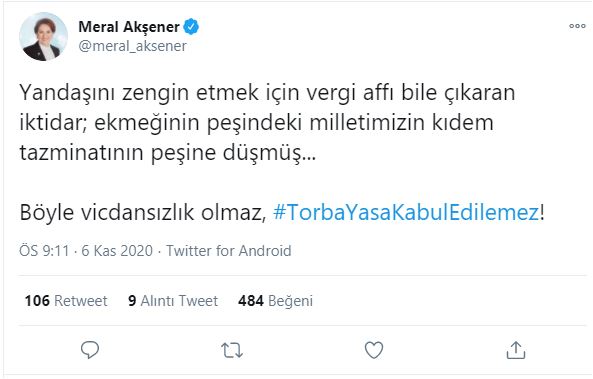Image resolution: width=593 pixels, height=379 pixels.
Task: Click the 'Böyle vicdansızlık olmaz' text
Action: pyautogui.click(x=143, y=212)
